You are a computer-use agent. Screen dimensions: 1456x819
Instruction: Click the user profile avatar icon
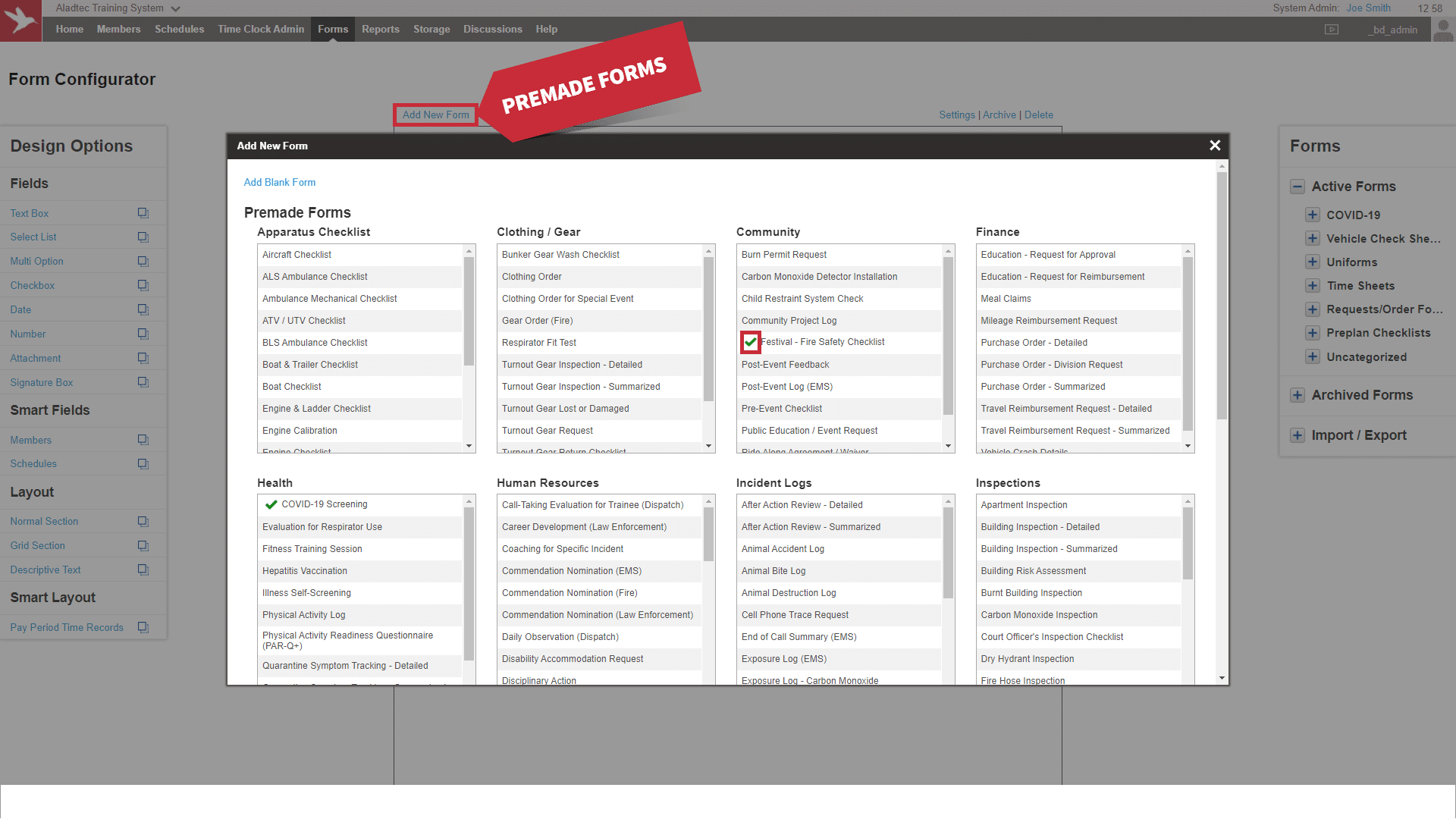click(x=1443, y=30)
